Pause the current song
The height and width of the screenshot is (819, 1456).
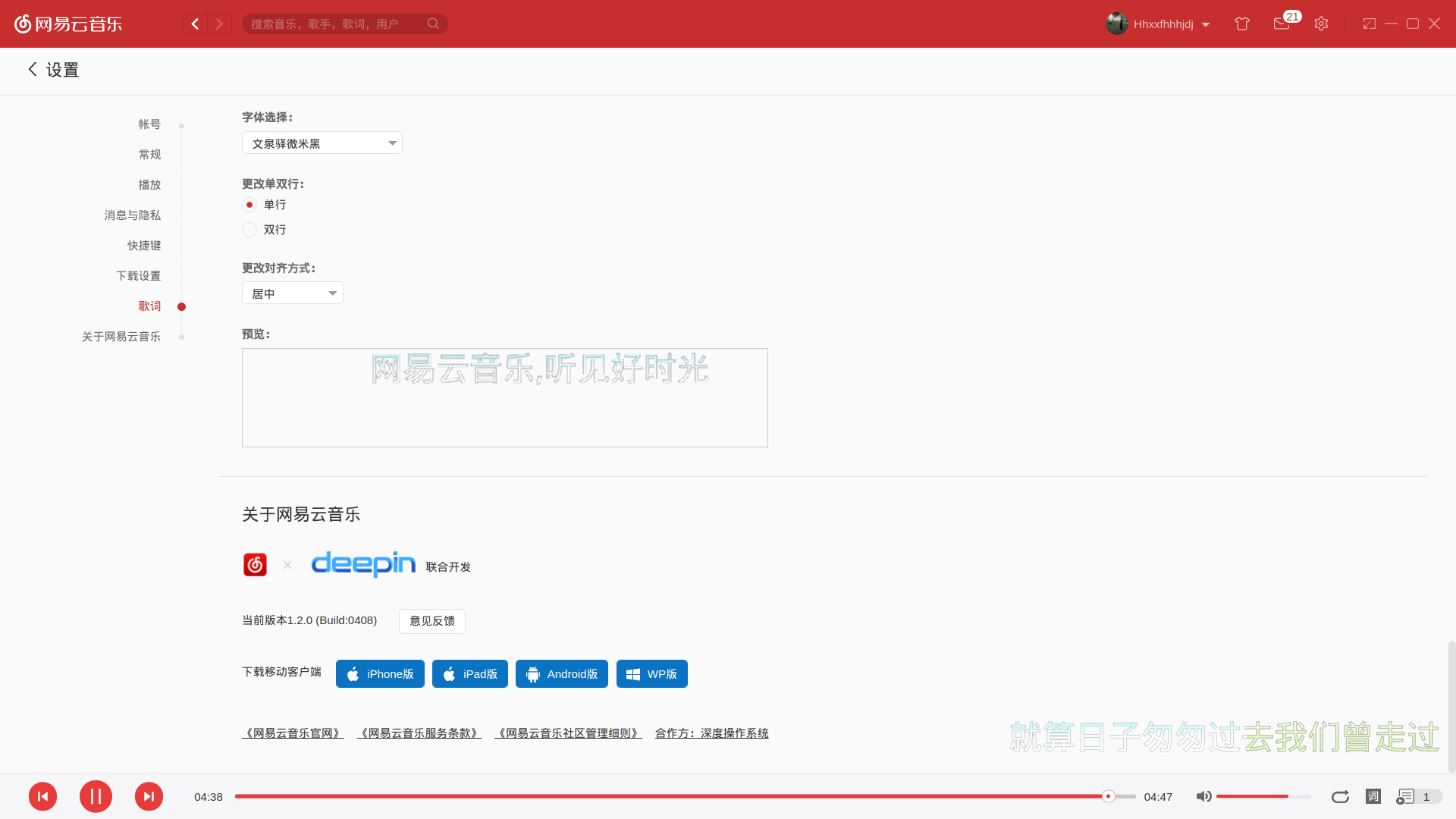(96, 796)
